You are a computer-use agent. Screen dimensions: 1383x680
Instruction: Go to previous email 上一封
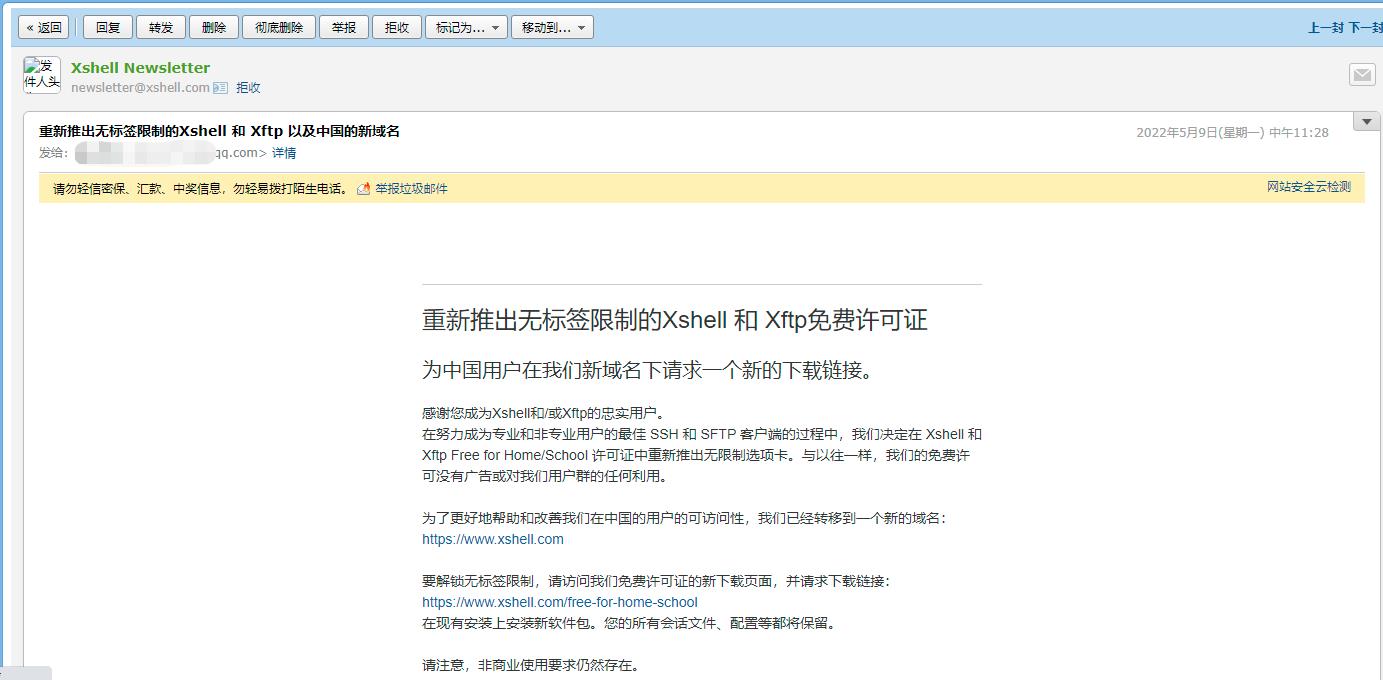[1326, 28]
